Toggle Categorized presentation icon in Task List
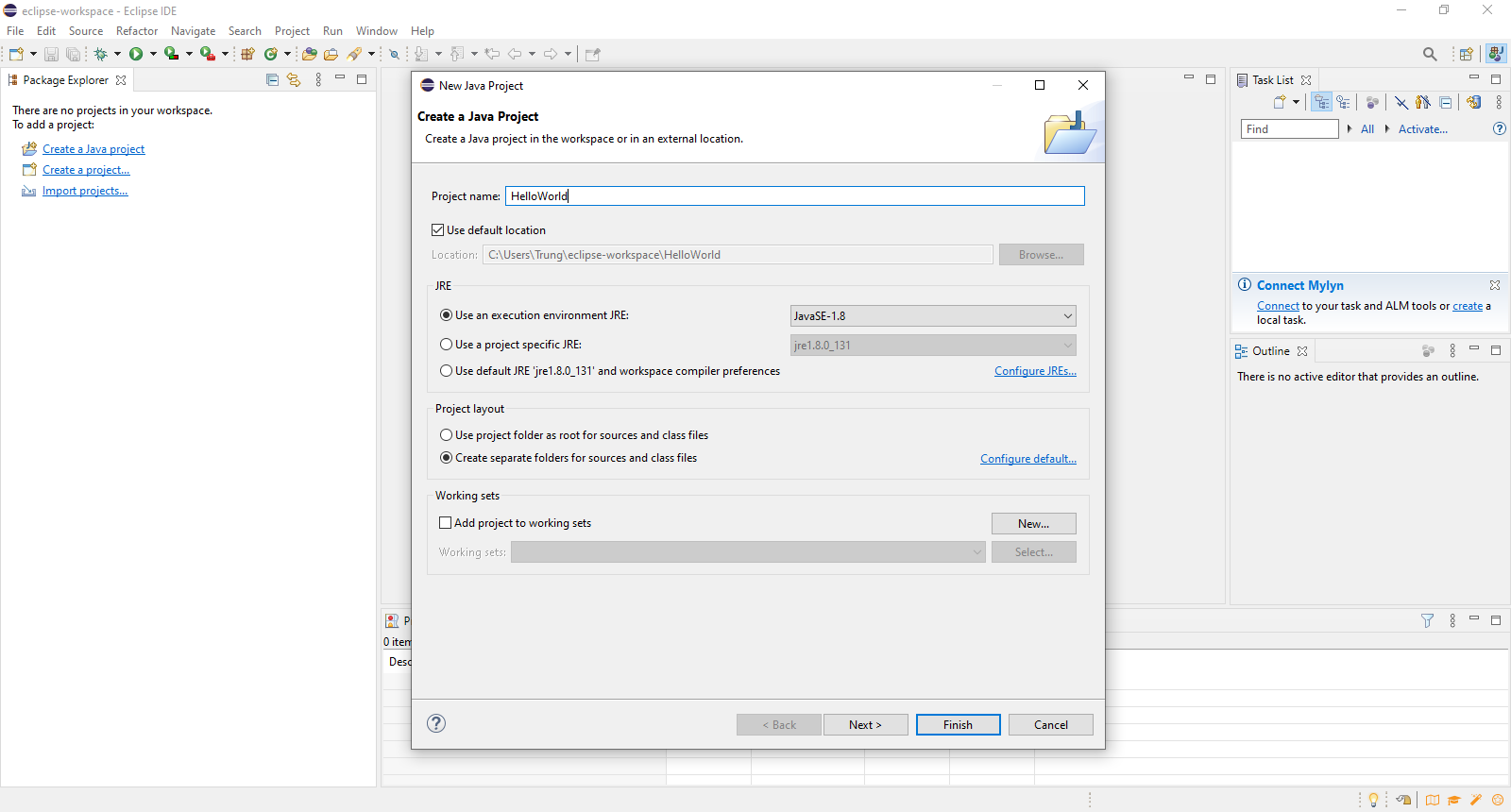Image resolution: width=1511 pixels, height=812 pixels. click(x=1321, y=102)
